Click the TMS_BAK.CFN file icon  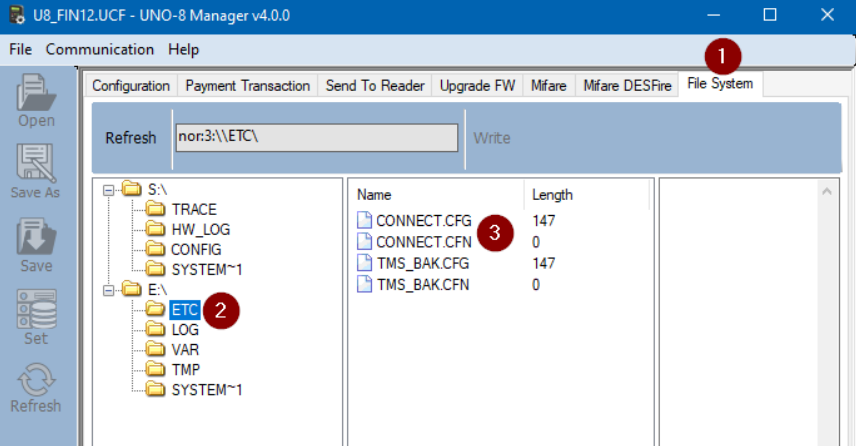pyautogui.click(x=364, y=284)
